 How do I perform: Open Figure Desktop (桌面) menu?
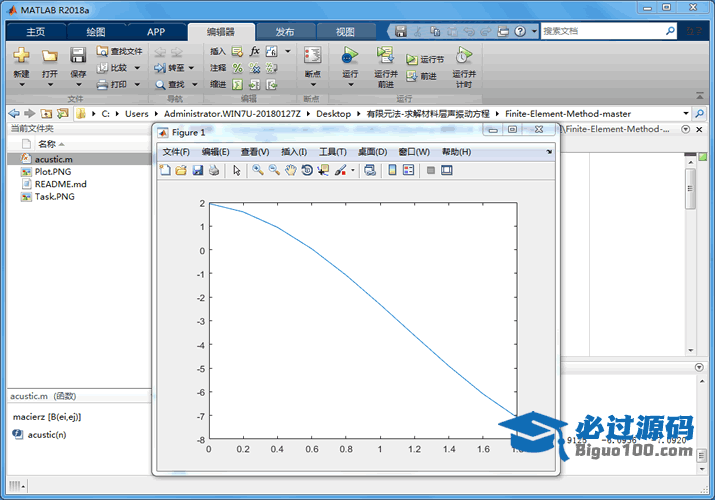[x=372, y=152]
